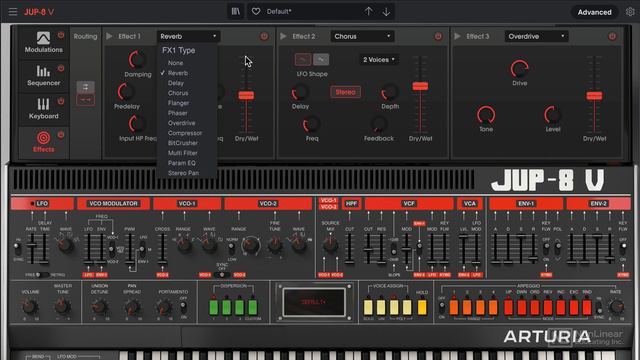The width and height of the screenshot is (640, 360).
Task: Choose BitCrusher in FX1 Type menu
Action: tap(183, 143)
